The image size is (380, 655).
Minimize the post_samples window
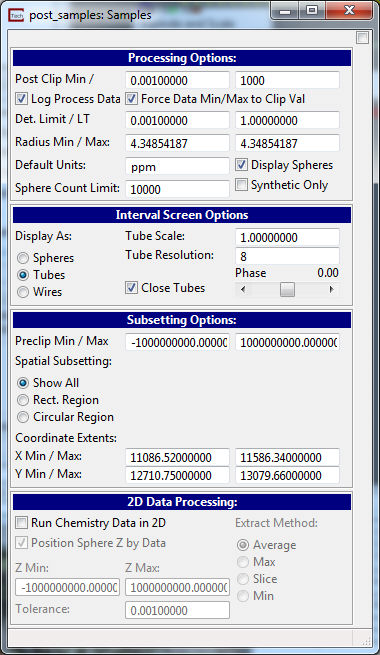285,10
